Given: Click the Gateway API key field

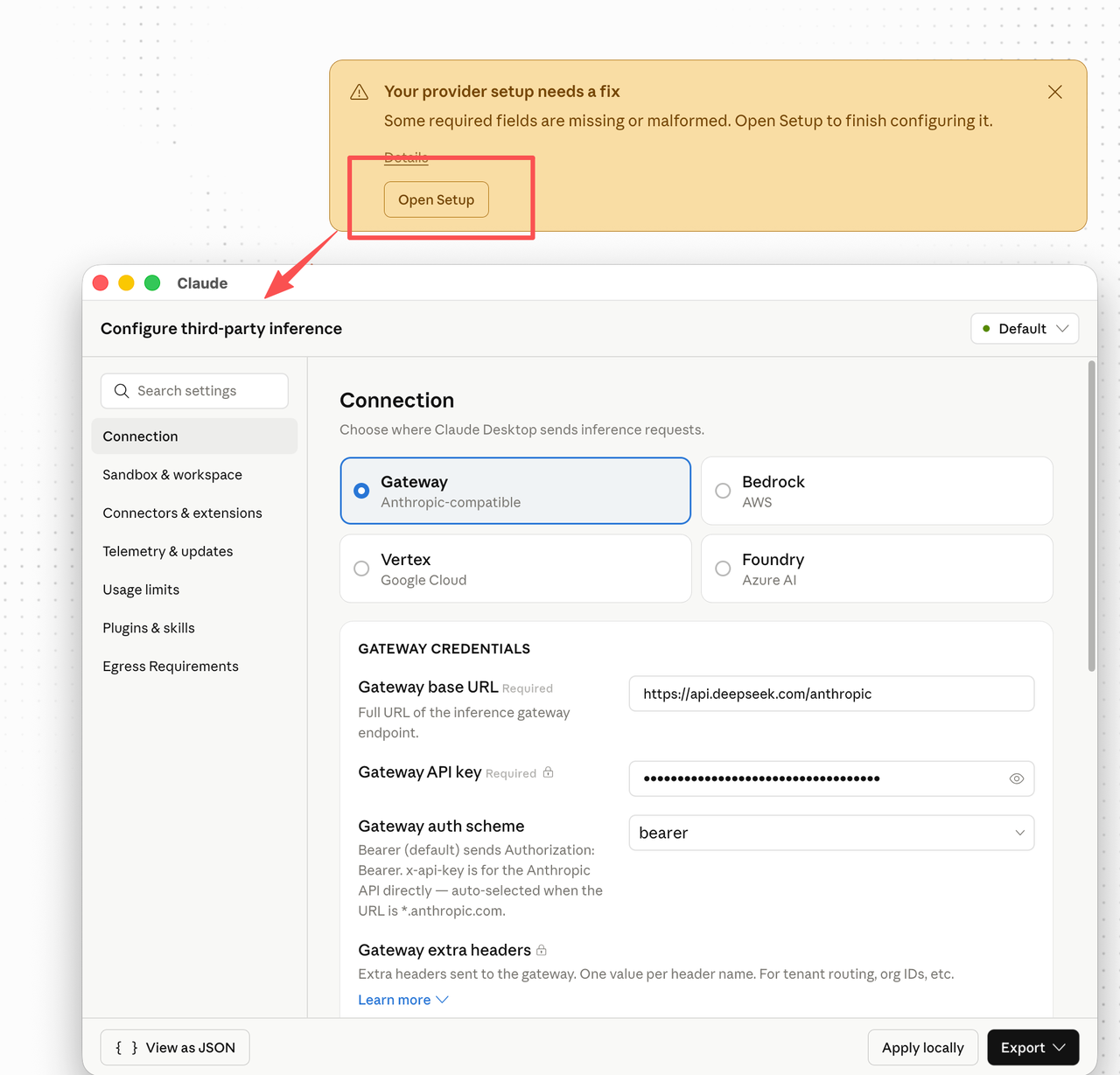Looking at the screenshot, I should click(831, 778).
